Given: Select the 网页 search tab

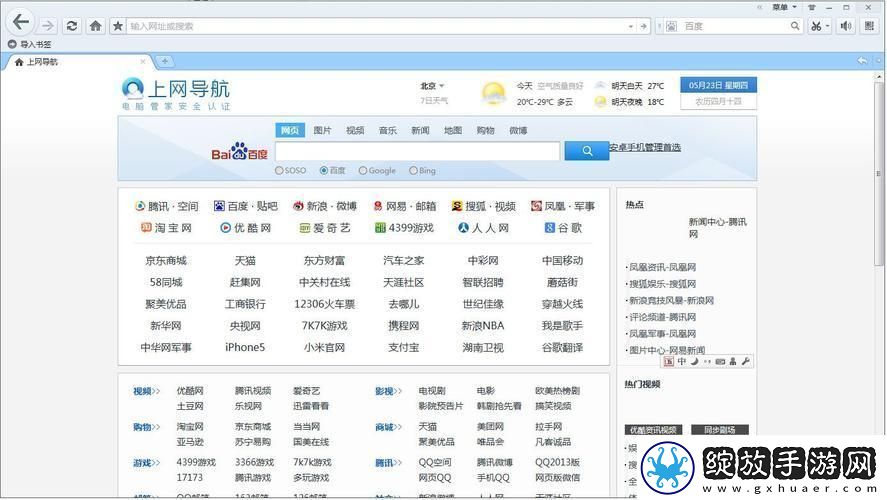Looking at the screenshot, I should click(x=290, y=131).
